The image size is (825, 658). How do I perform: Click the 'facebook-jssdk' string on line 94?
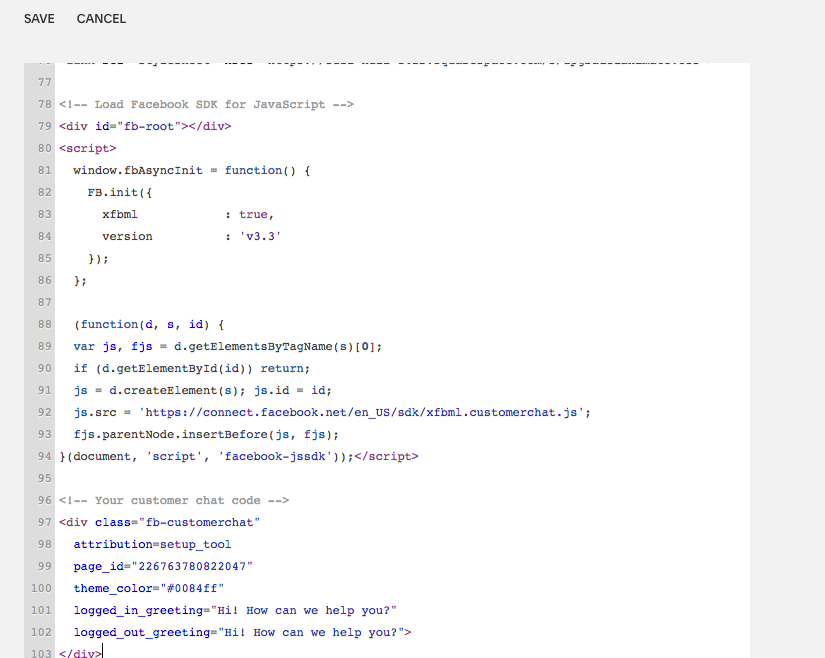tap(275, 457)
